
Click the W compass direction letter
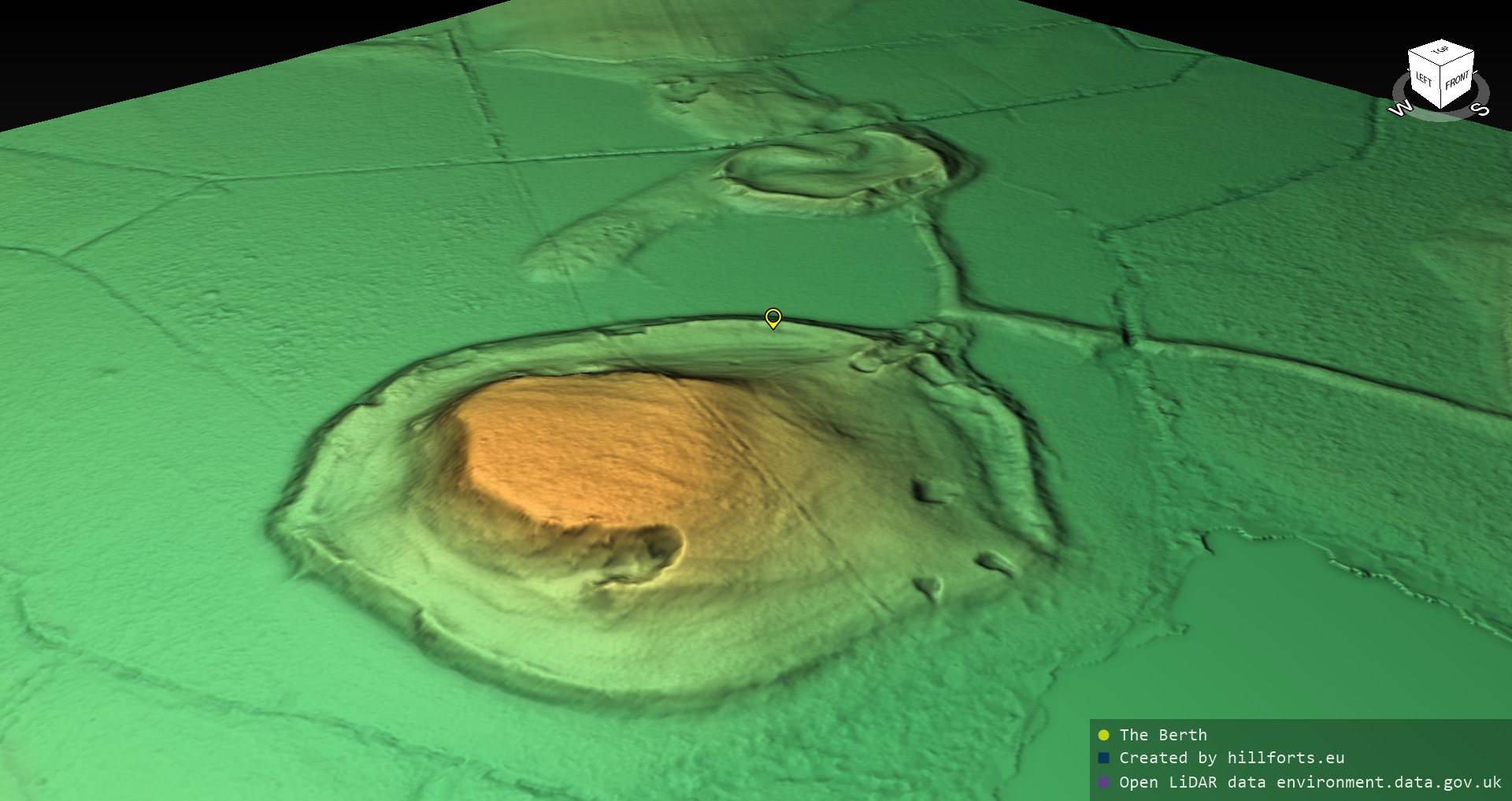1400,109
